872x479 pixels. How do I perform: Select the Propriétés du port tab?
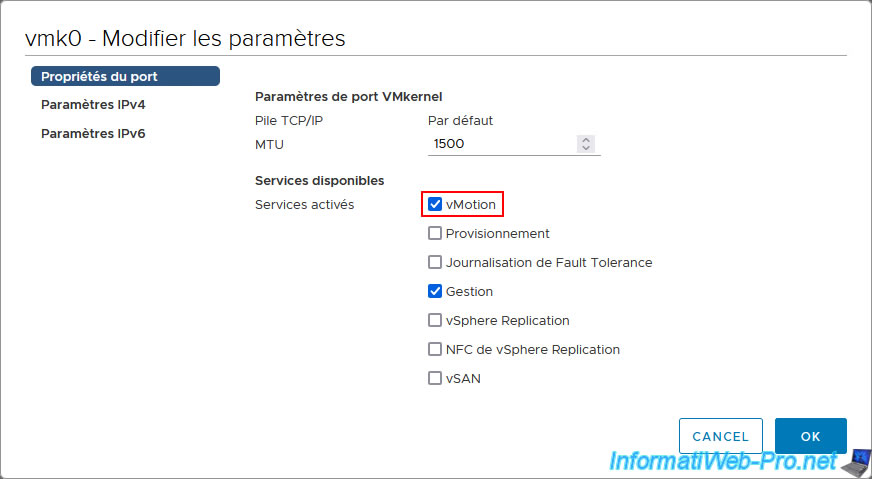coord(125,76)
